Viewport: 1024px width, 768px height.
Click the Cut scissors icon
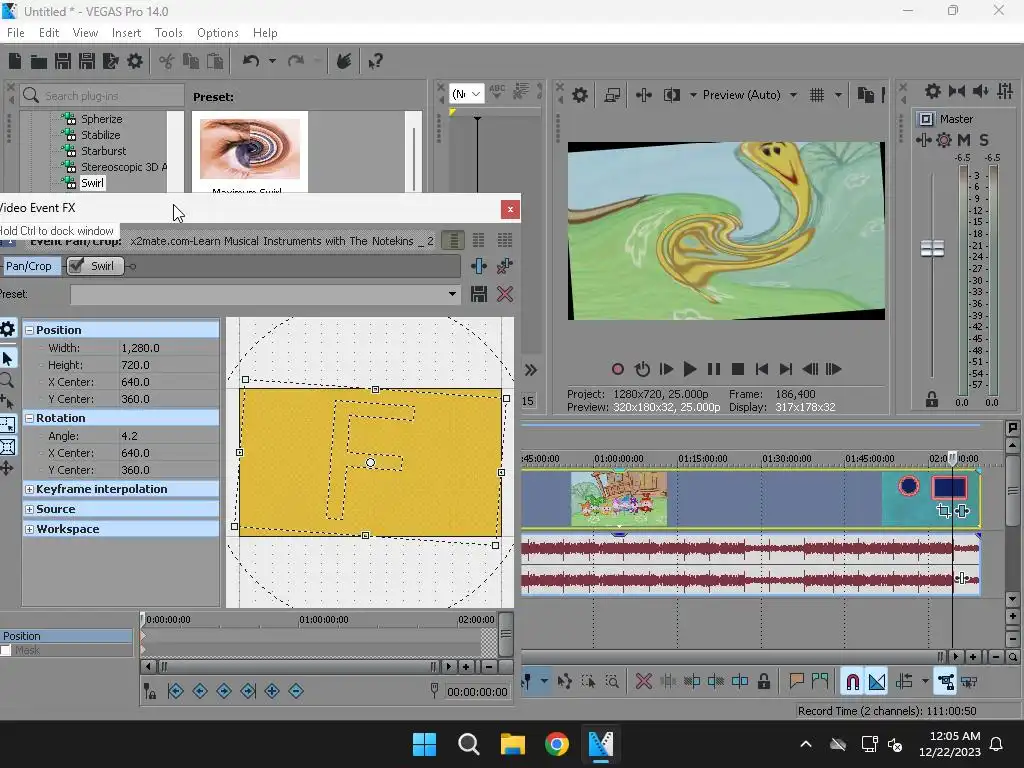(x=167, y=61)
